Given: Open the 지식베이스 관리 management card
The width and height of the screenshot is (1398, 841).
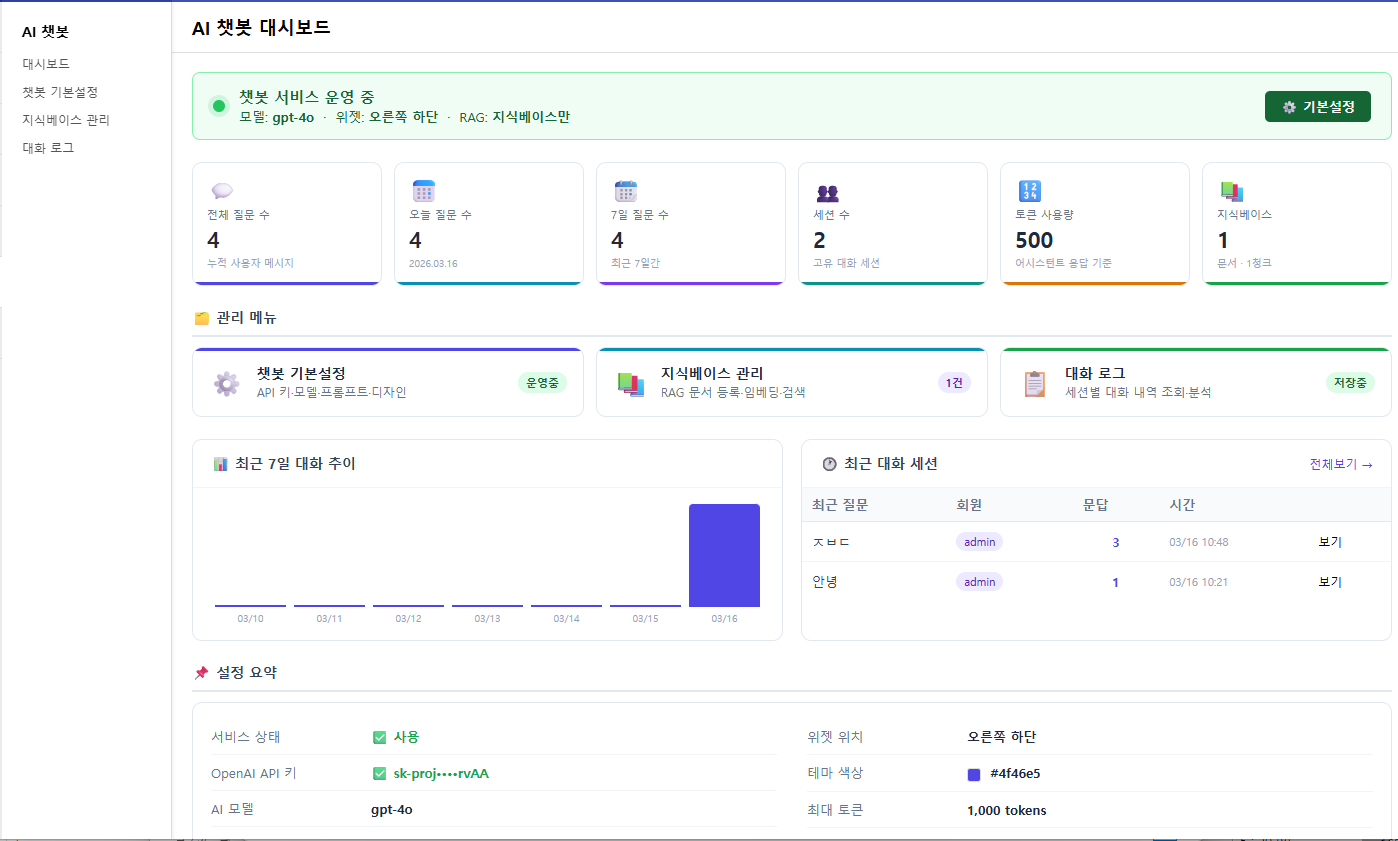Looking at the screenshot, I should click(x=791, y=382).
